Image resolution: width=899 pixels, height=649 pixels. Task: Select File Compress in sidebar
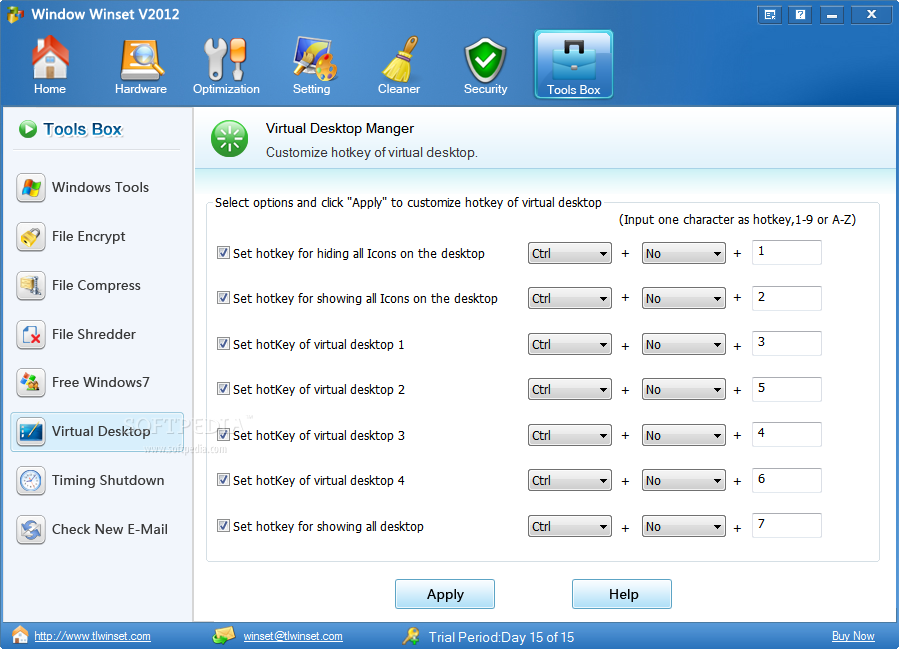(x=96, y=286)
